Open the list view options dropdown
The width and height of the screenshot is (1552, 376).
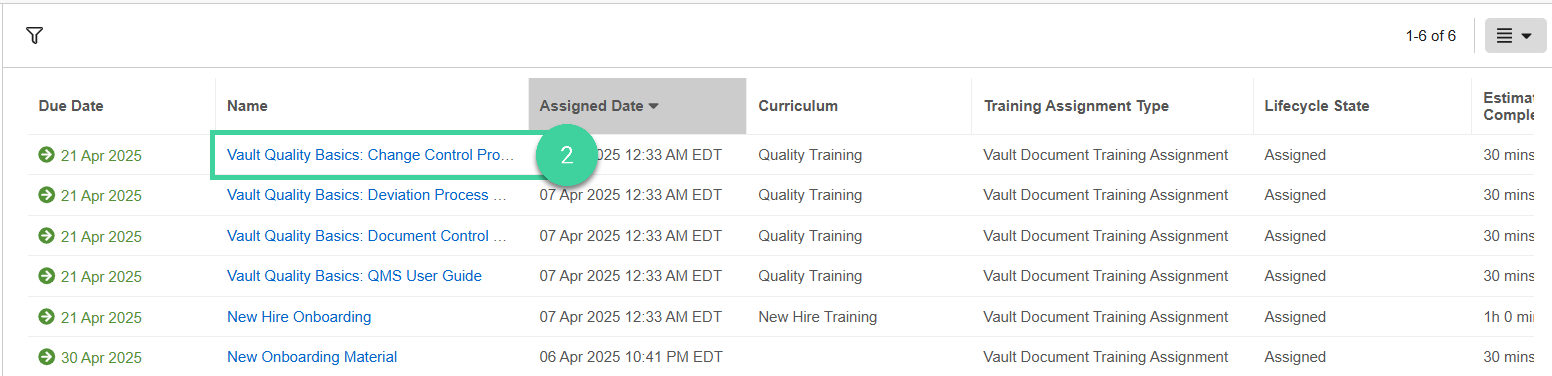(1515, 36)
